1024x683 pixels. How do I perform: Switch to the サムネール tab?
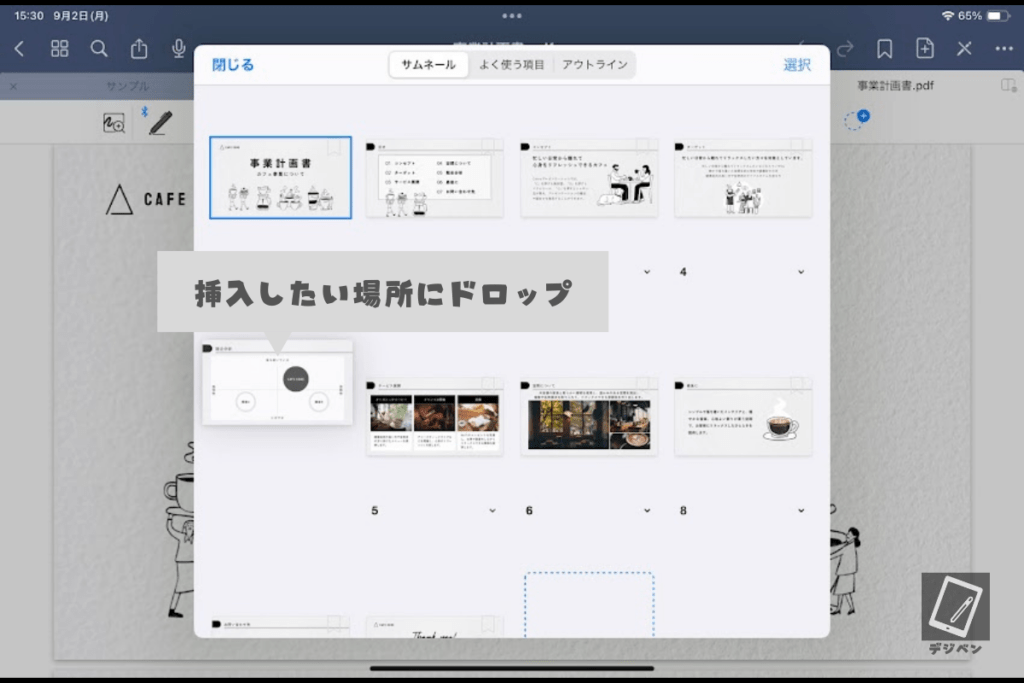tap(428, 65)
